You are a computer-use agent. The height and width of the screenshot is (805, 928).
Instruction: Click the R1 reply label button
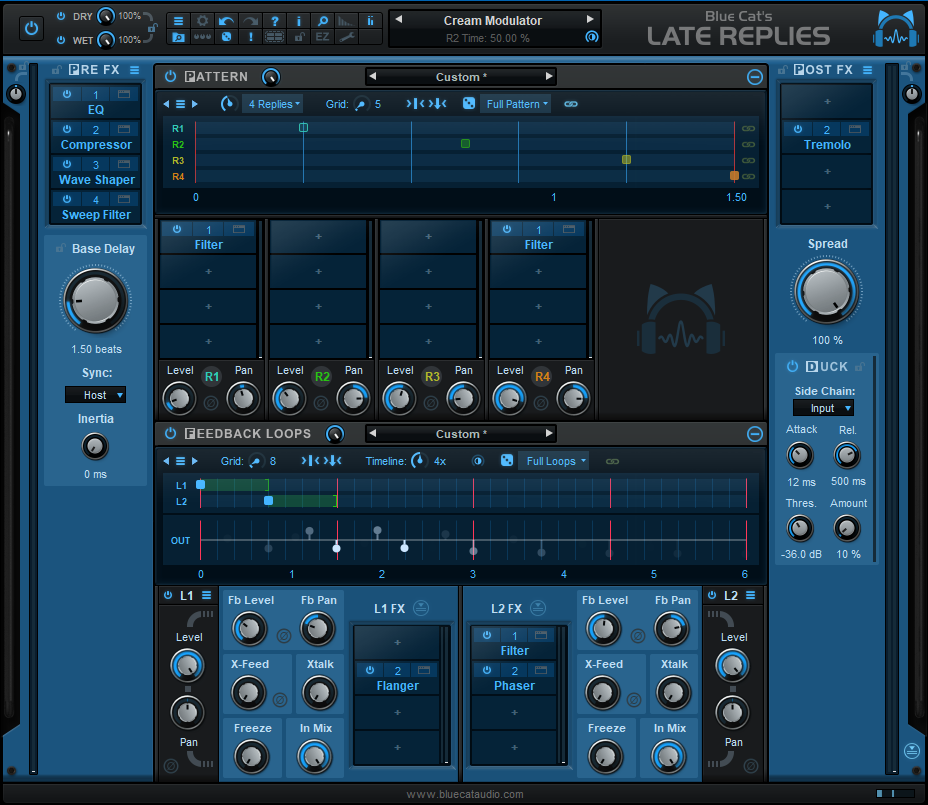coord(212,376)
